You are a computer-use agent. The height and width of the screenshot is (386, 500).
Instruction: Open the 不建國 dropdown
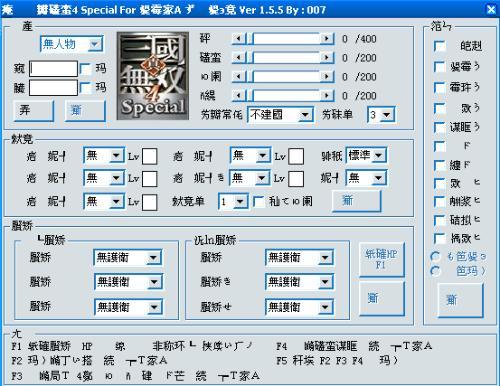point(280,115)
